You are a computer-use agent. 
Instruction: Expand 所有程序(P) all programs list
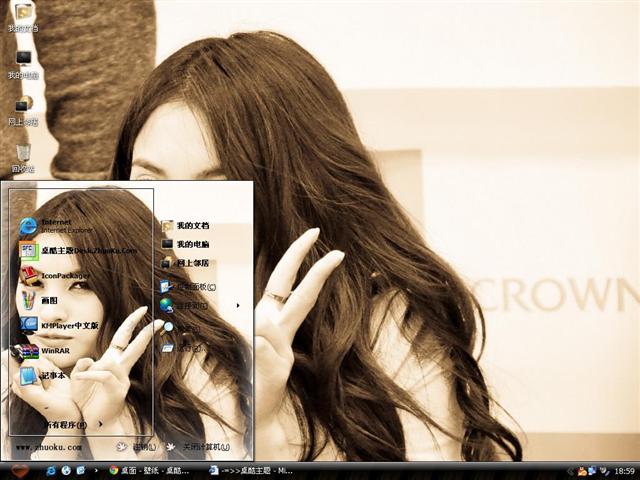click(73, 424)
